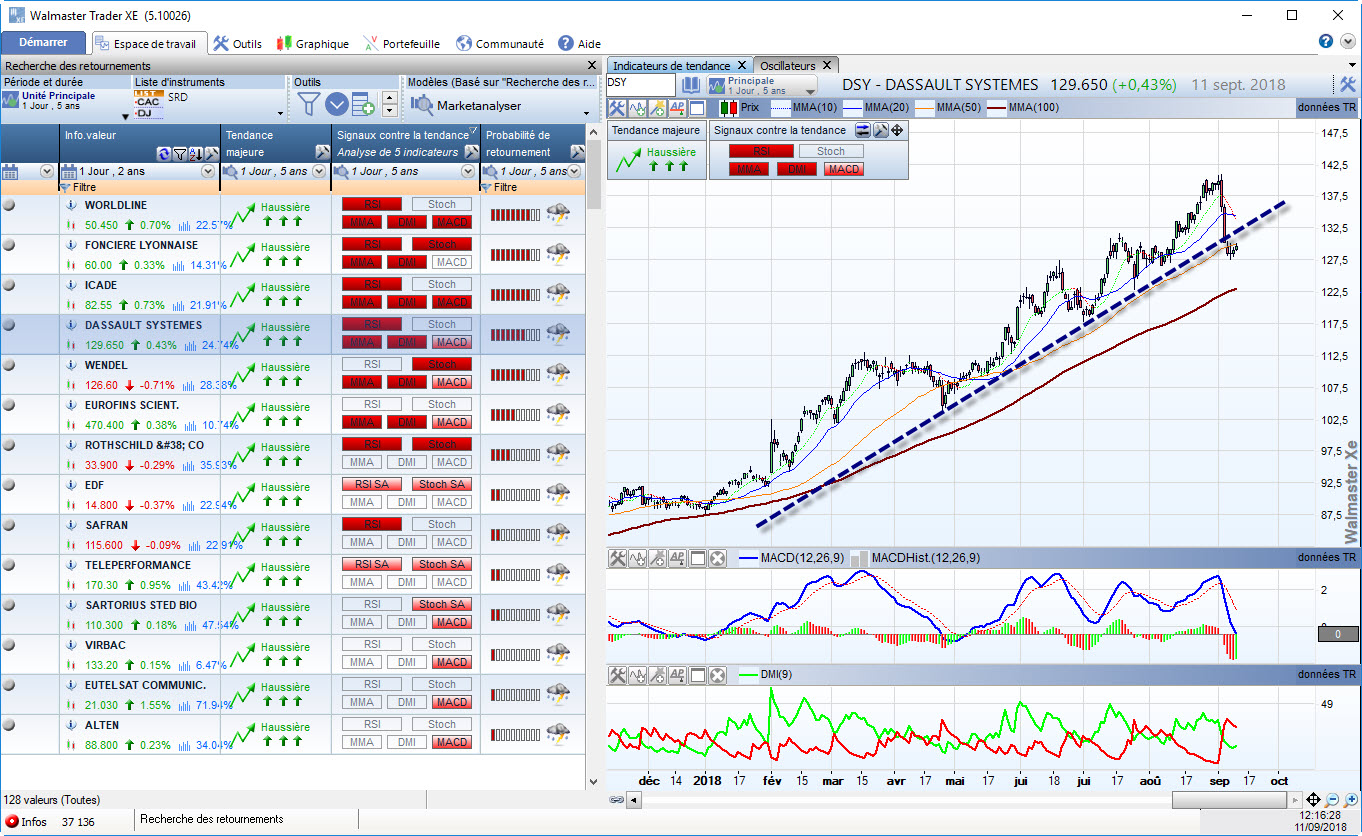
Task: Toggle the round marker for WENDEL row
Action: 9,365
